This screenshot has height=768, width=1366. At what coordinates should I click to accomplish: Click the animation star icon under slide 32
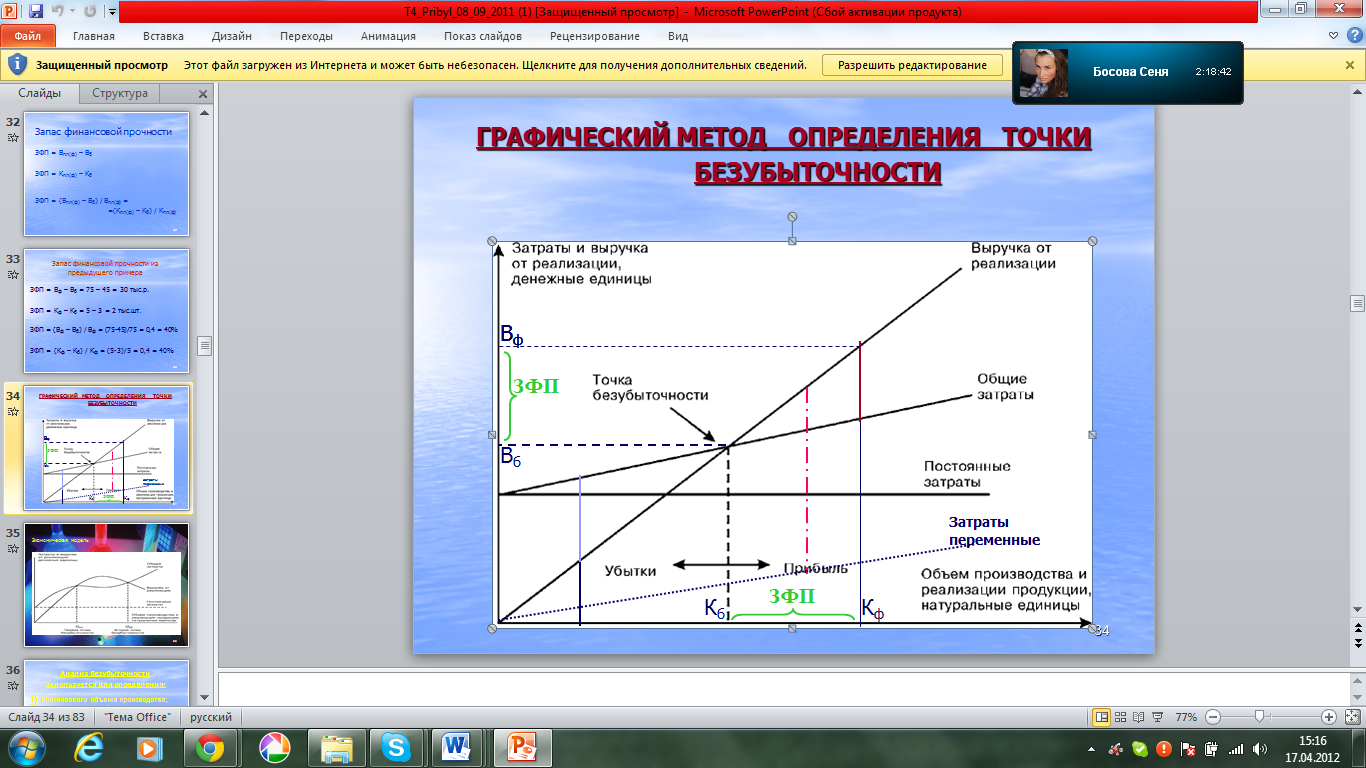click(x=13, y=138)
